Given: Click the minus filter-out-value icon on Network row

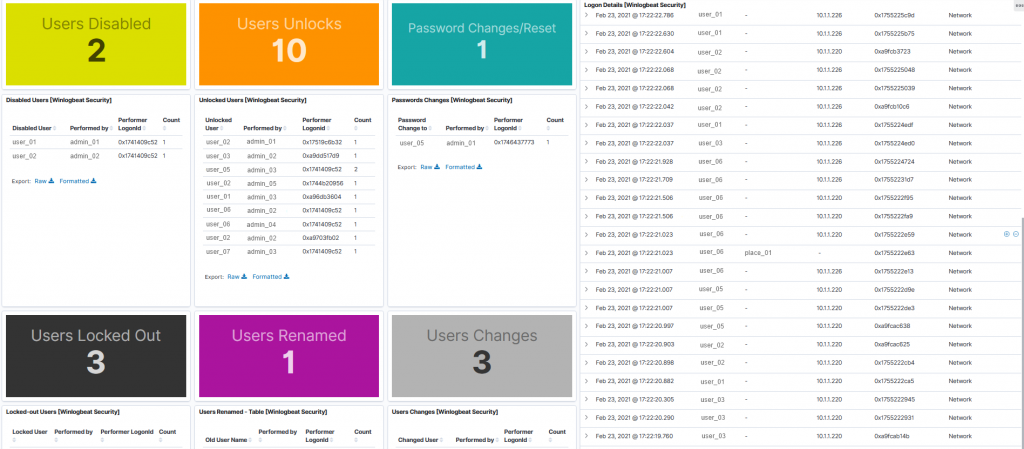Looking at the screenshot, I should point(1016,234).
